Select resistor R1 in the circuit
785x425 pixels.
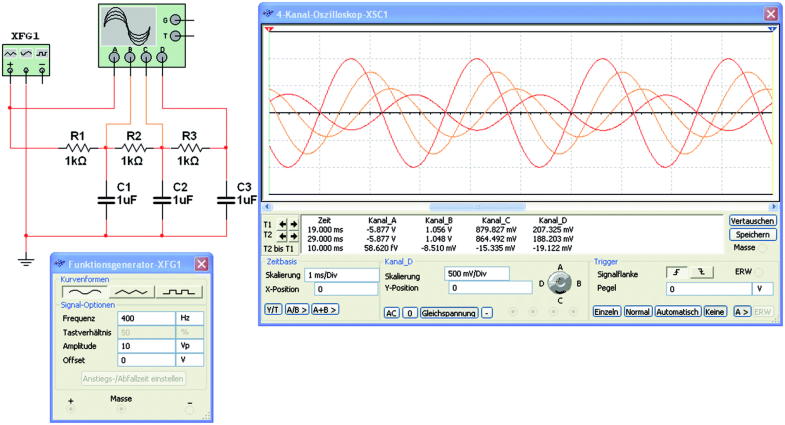77,148
